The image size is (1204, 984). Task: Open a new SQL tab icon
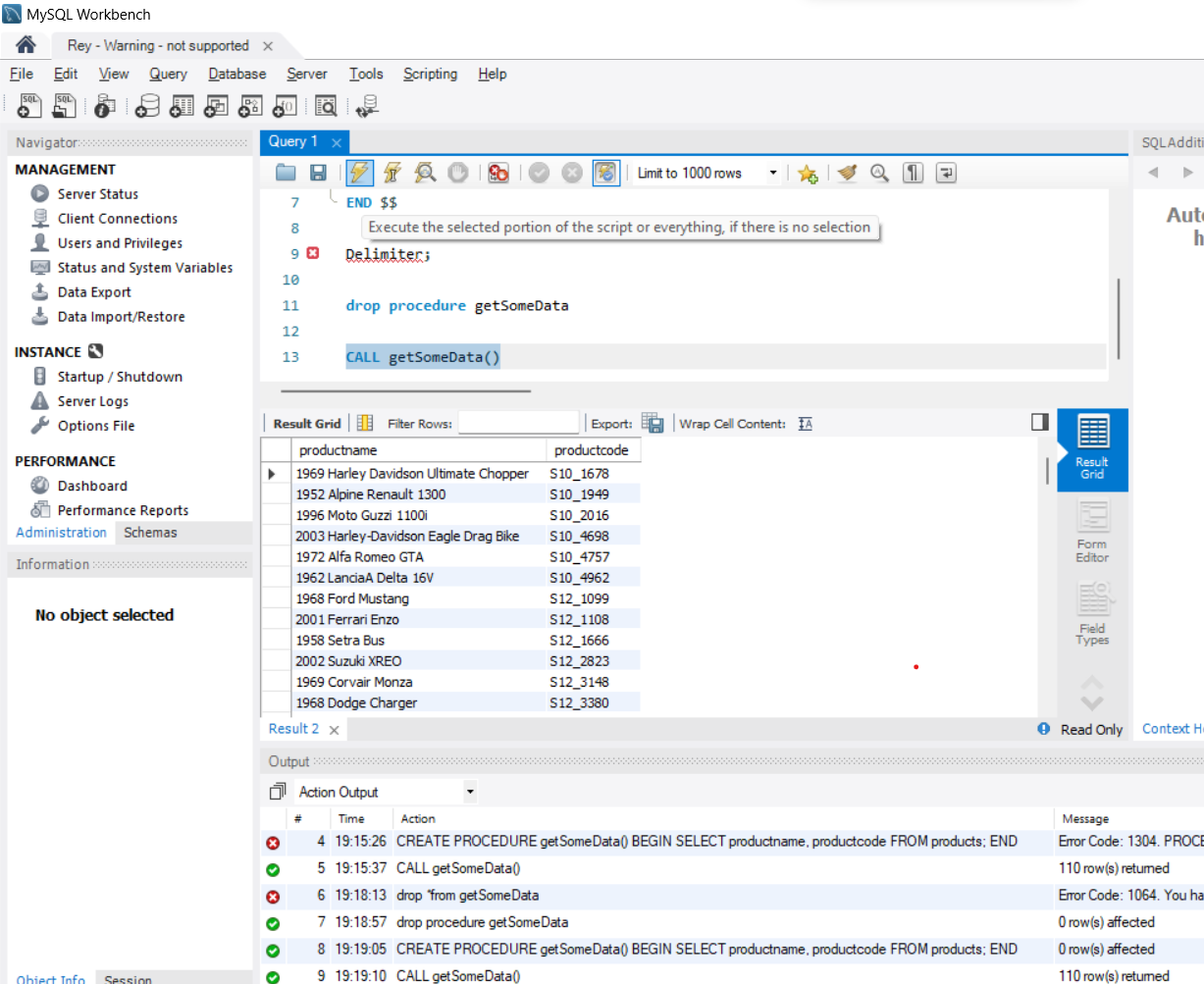pyautogui.click(x=29, y=105)
